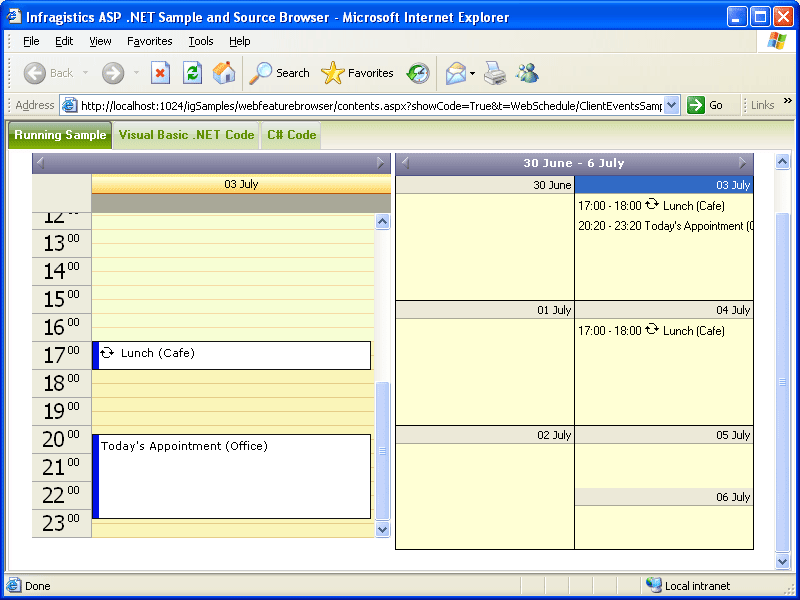Image resolution: width=800 pixels, height=600 pixels.
Task: Print the current page
Action: coord(494,72)
